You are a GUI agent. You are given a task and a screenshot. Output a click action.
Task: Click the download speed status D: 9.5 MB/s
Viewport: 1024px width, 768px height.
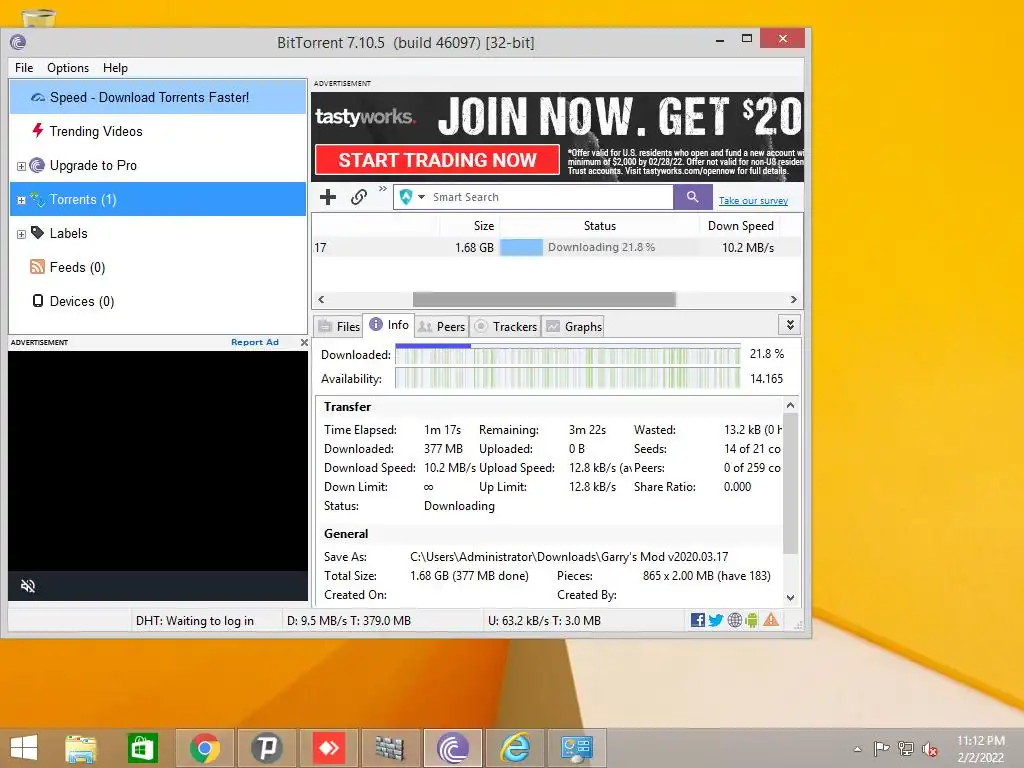click(349, 620)
